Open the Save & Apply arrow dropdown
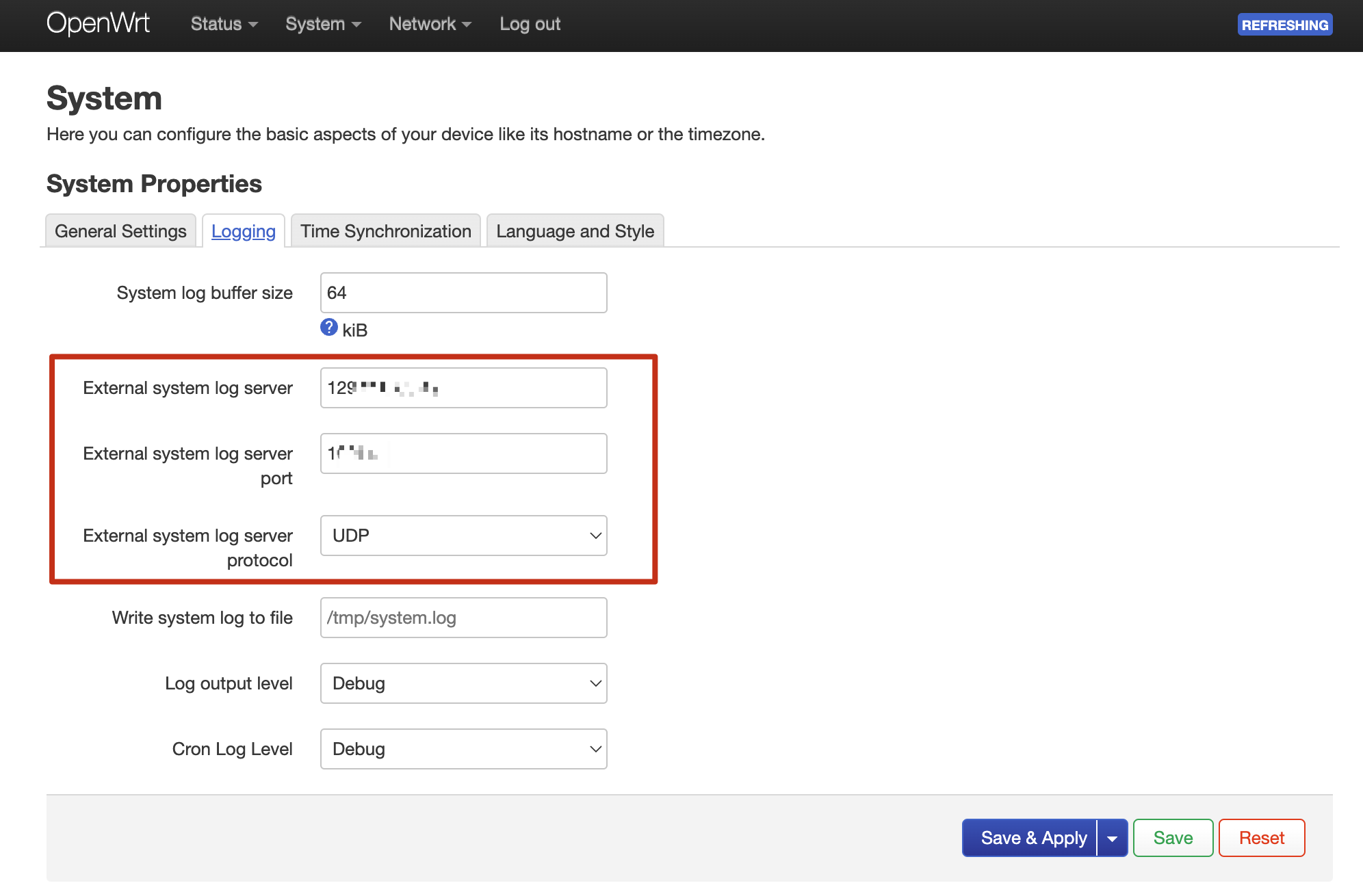1363x896 pixels. [1113, 838]
